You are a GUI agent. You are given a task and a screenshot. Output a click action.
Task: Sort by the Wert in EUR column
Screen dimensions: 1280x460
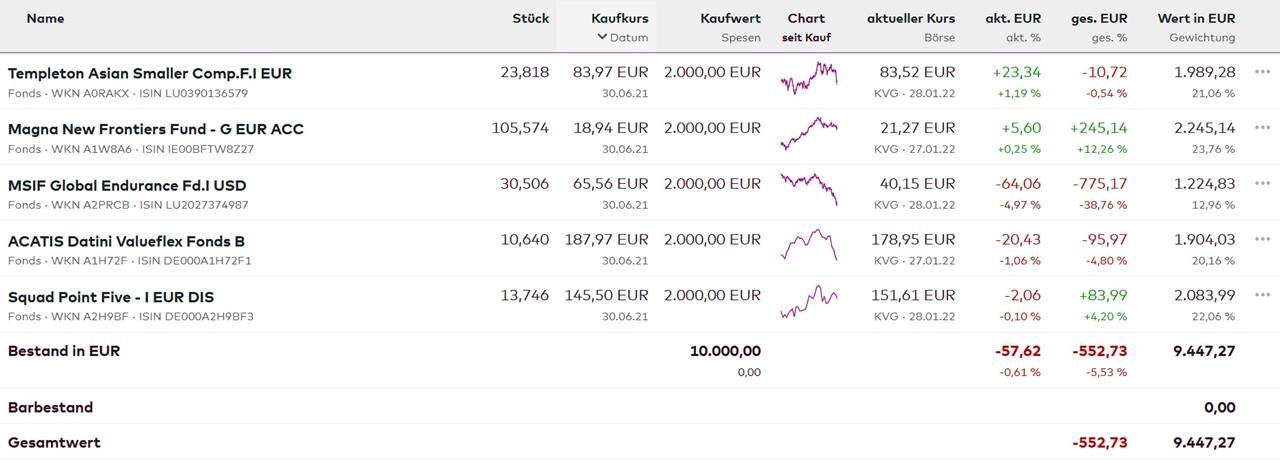click(1196, 18)
